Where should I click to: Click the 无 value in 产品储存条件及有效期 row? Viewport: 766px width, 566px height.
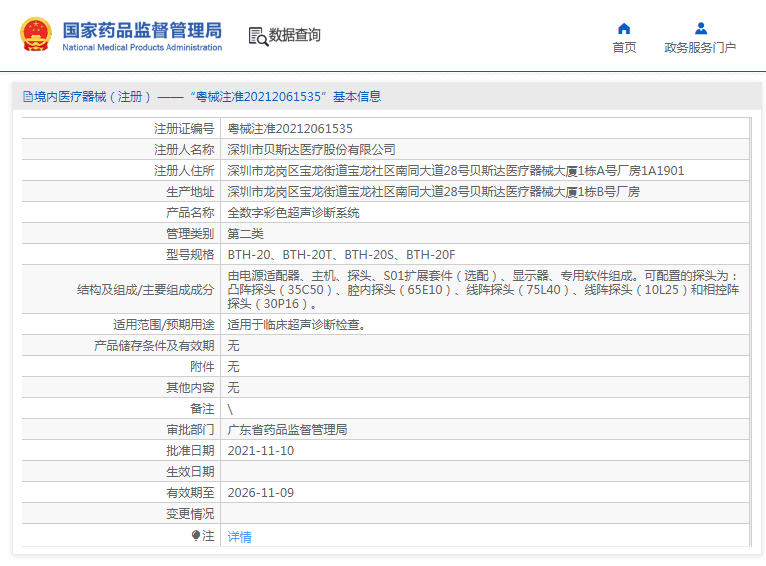coord(233,345)
